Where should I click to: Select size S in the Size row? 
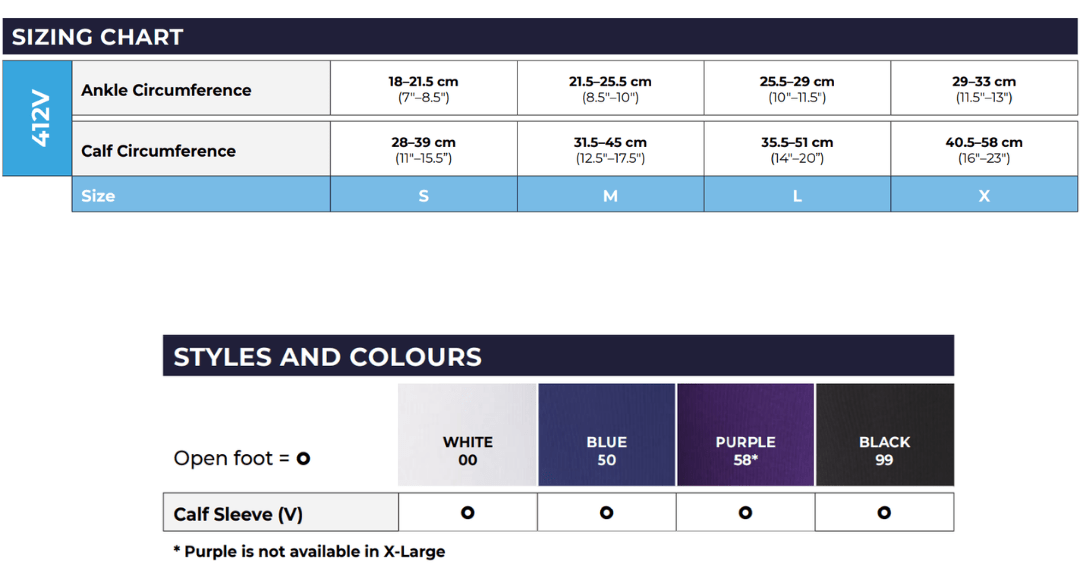point(424,196)
